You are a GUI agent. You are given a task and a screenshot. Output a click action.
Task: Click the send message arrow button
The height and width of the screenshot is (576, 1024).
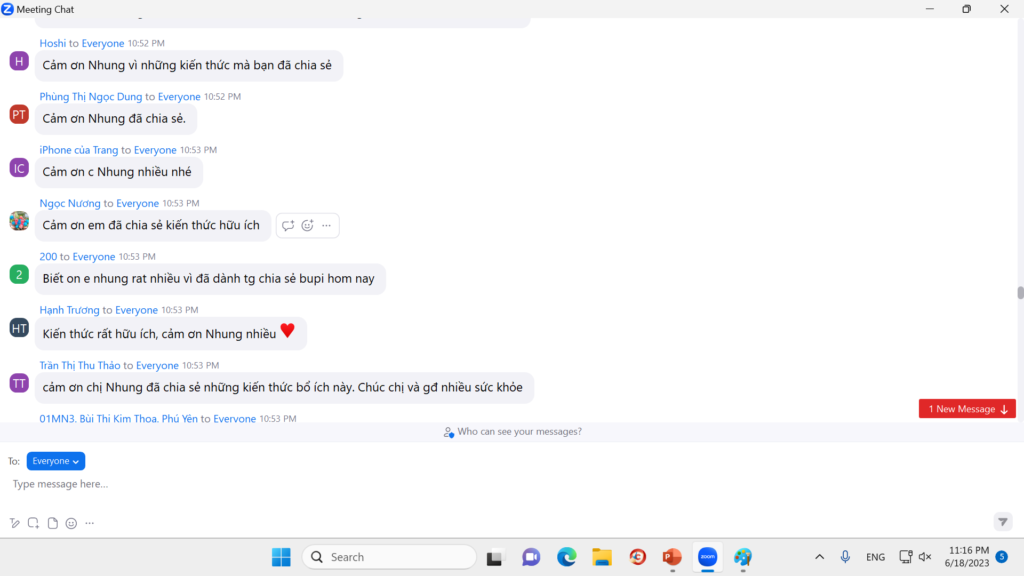pos(1003,522)
